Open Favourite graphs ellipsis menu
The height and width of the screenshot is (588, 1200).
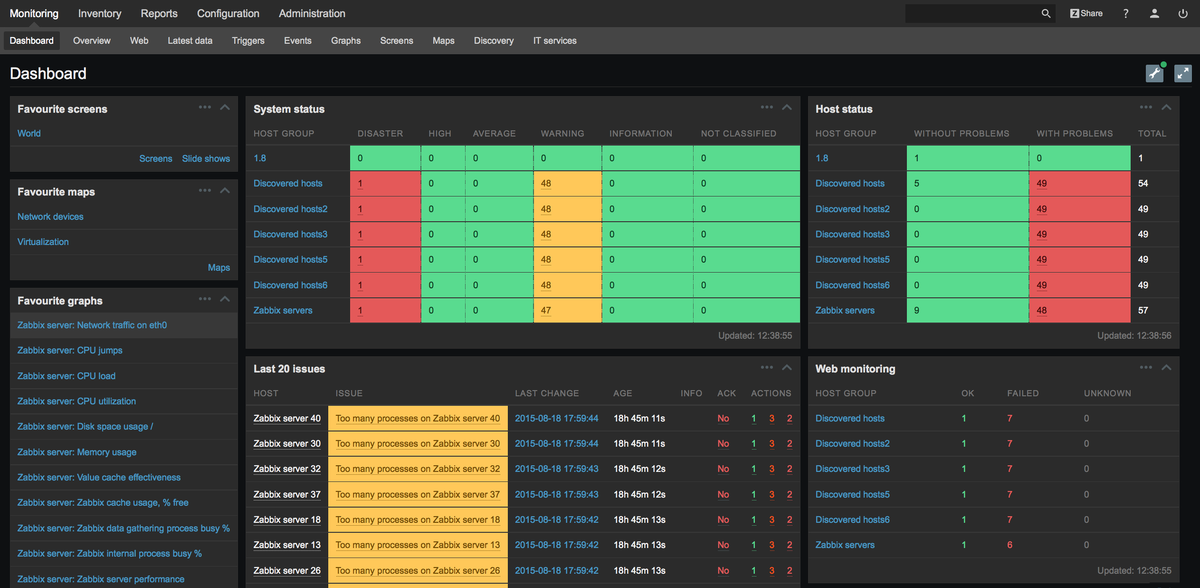click(205, 299)
